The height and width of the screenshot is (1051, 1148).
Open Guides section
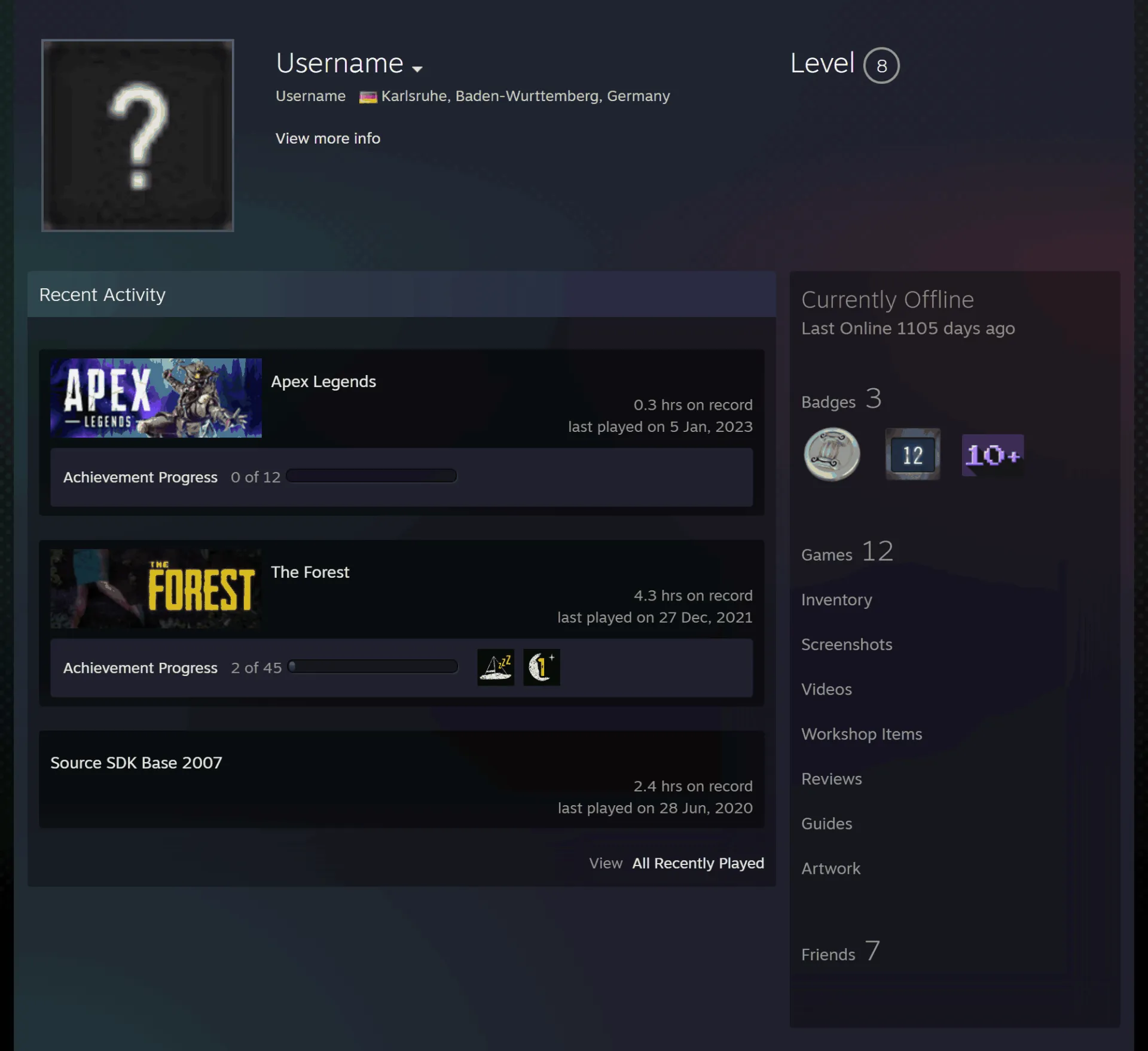coord(826,824)
